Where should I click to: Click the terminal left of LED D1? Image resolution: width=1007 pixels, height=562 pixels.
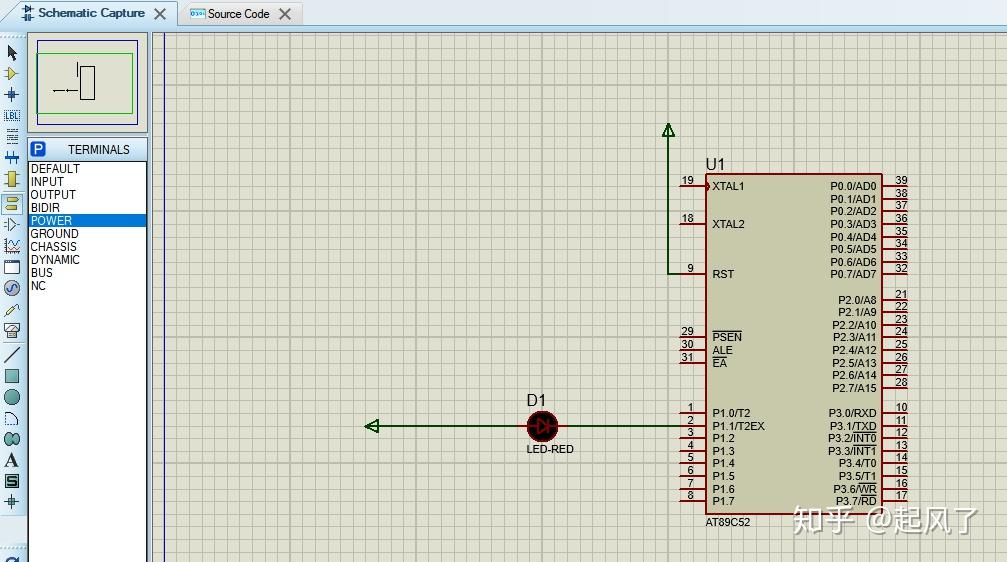click(x=372, y=426)
